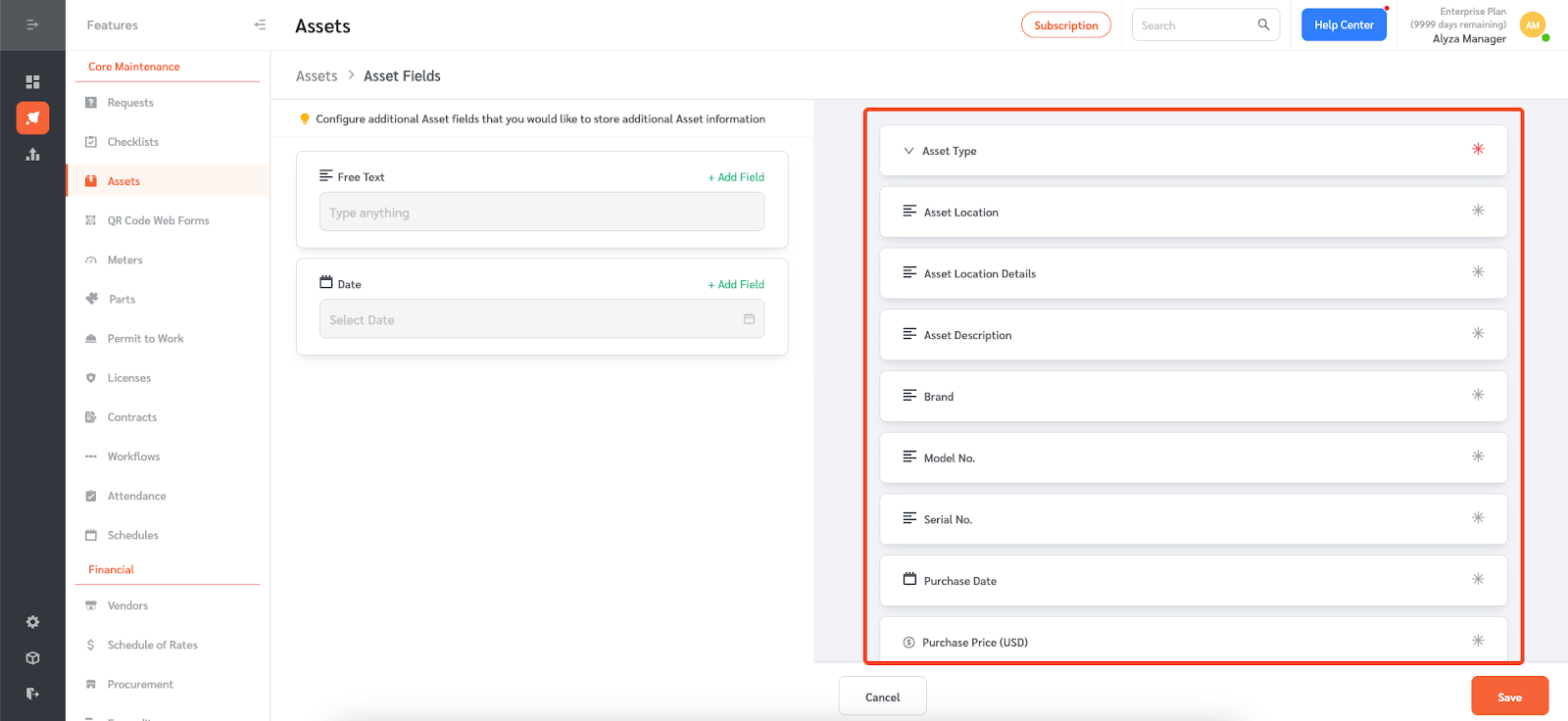Toggle required asterisk for Purchase Date
The image size is (1568, 721).
[1478, 579]
